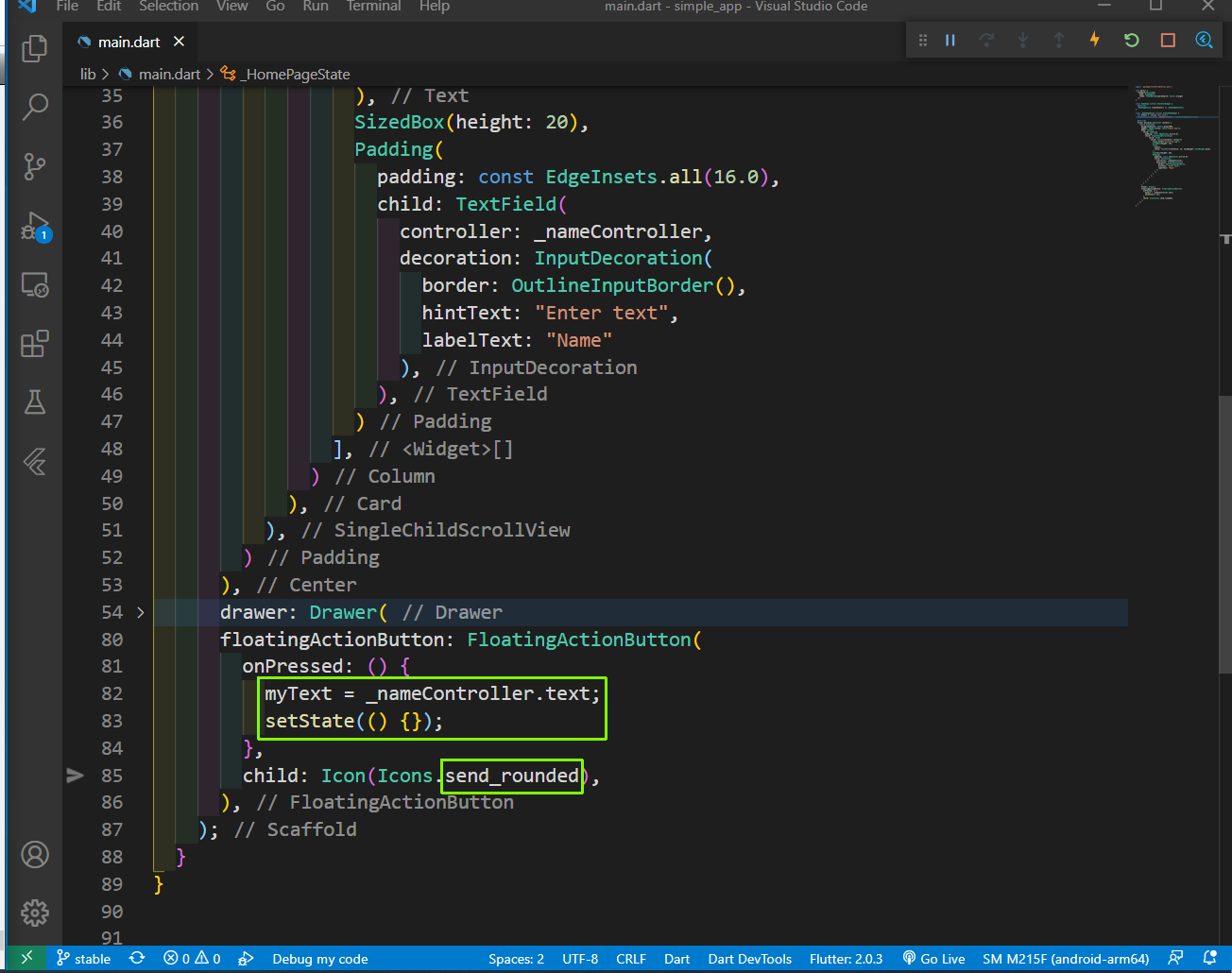Grab the debug toolbar drag handle
Viewport: 1232px width, 973px height.
click(922, 40)
